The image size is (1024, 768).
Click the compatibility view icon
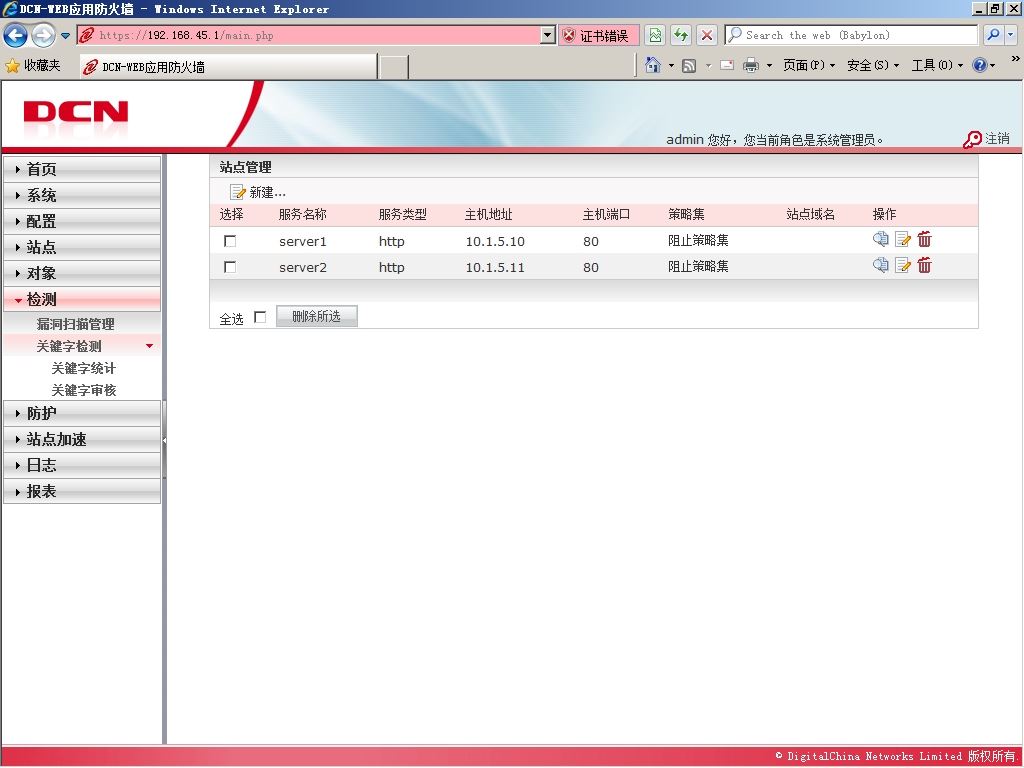point(655,35)
